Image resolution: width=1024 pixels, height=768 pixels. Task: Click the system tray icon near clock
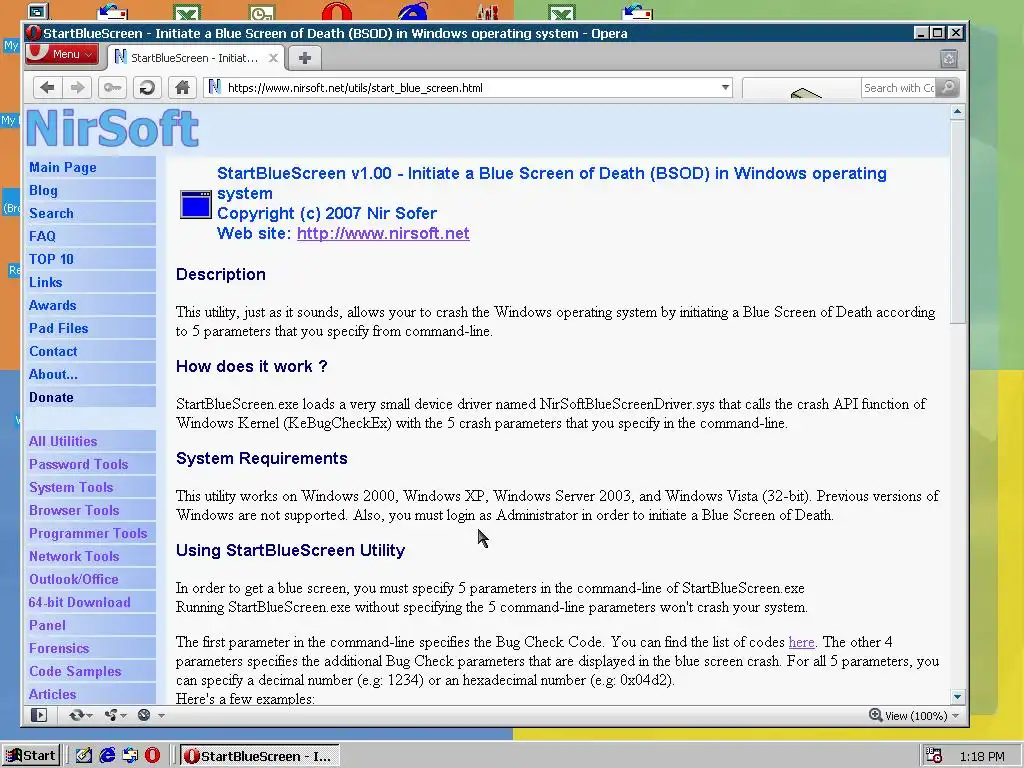coord(934,756)
